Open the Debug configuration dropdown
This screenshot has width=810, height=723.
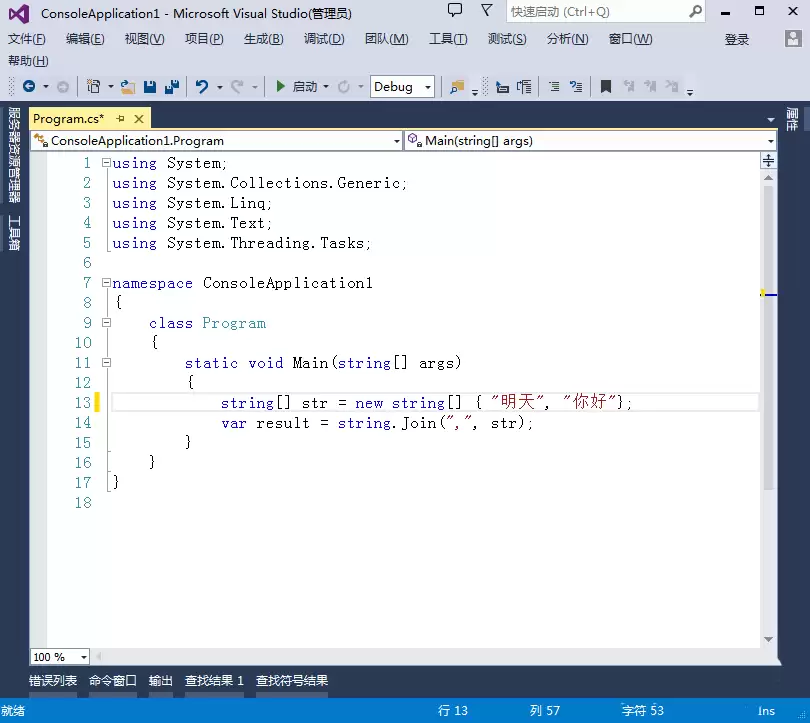click(x=425, y=87)
